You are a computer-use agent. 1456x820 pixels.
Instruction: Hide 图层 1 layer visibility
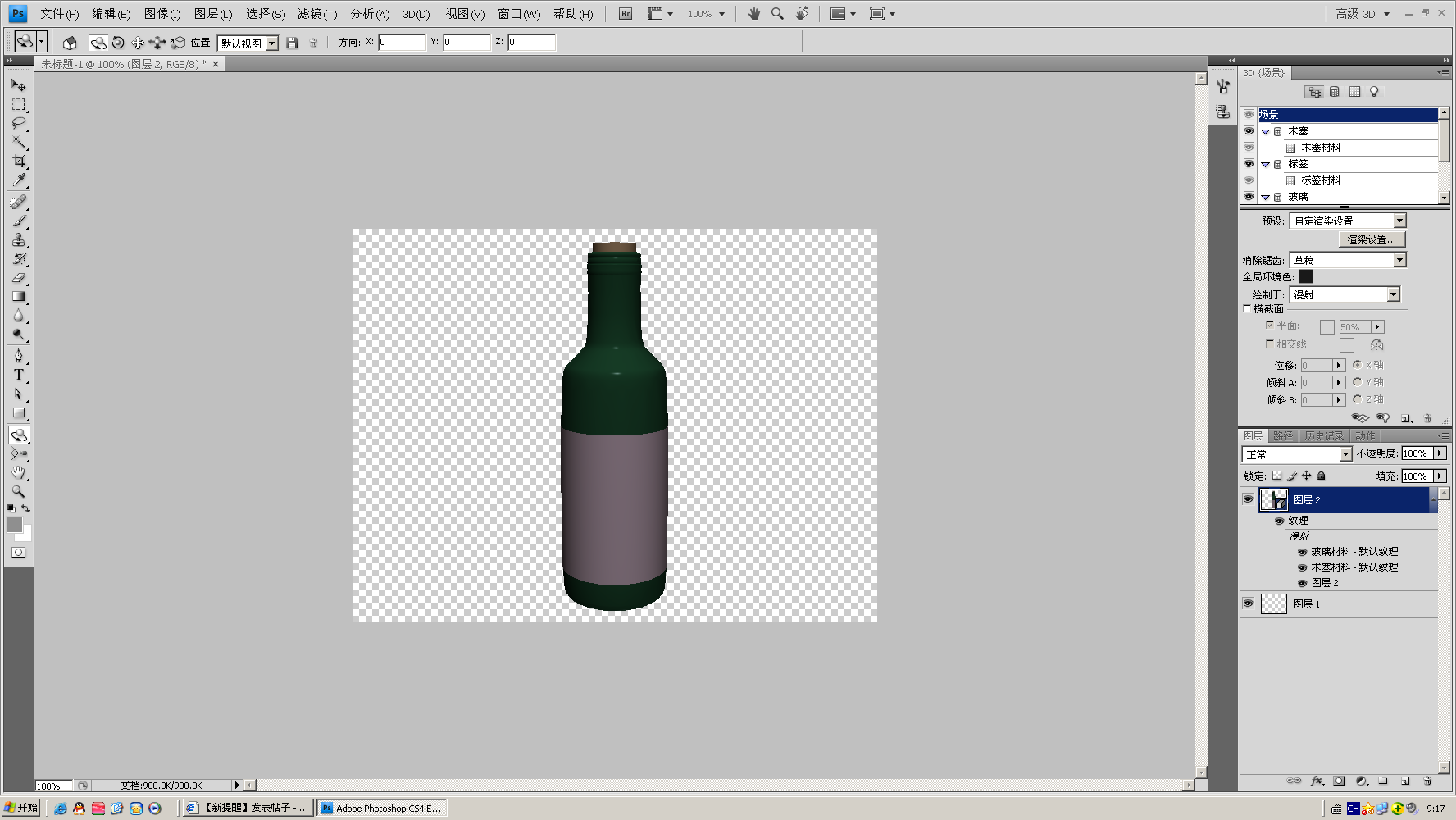tap(1248, 604)
